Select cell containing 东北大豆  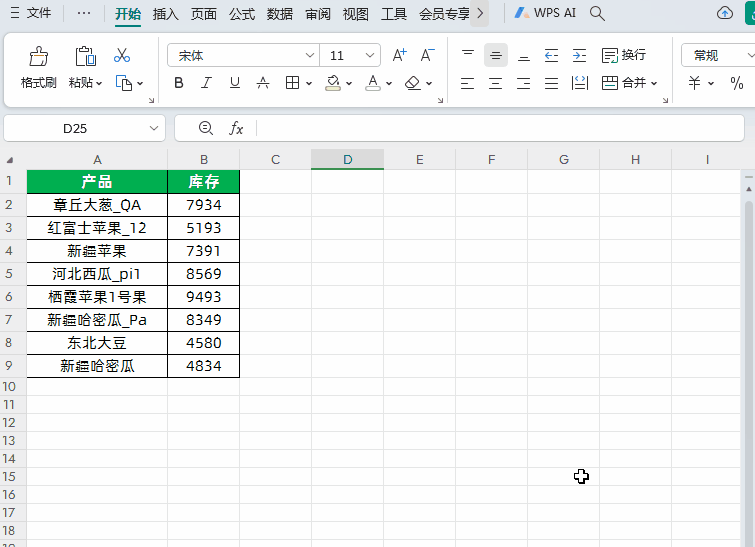coord(97,343)
